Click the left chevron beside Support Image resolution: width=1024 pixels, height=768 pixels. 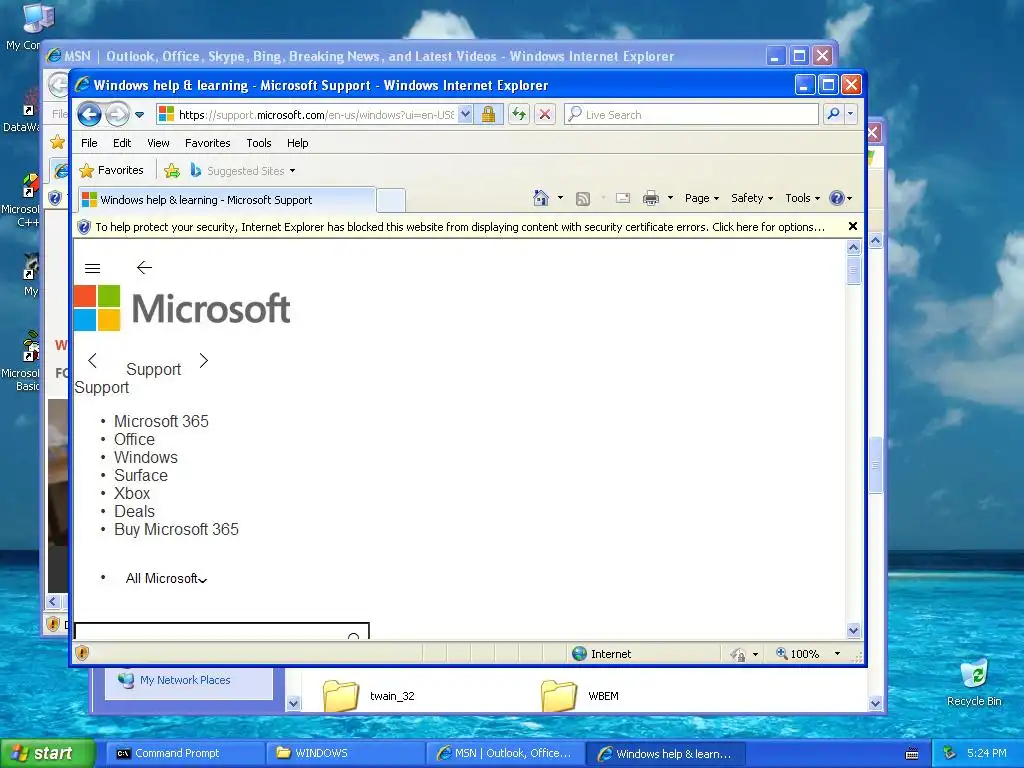tap(92, 360)
